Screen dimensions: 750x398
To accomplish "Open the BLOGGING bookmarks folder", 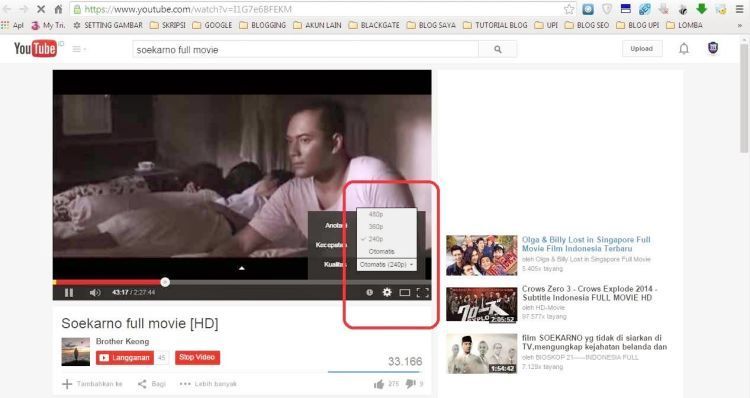I will pyautogui.click(x=263, y=25).
